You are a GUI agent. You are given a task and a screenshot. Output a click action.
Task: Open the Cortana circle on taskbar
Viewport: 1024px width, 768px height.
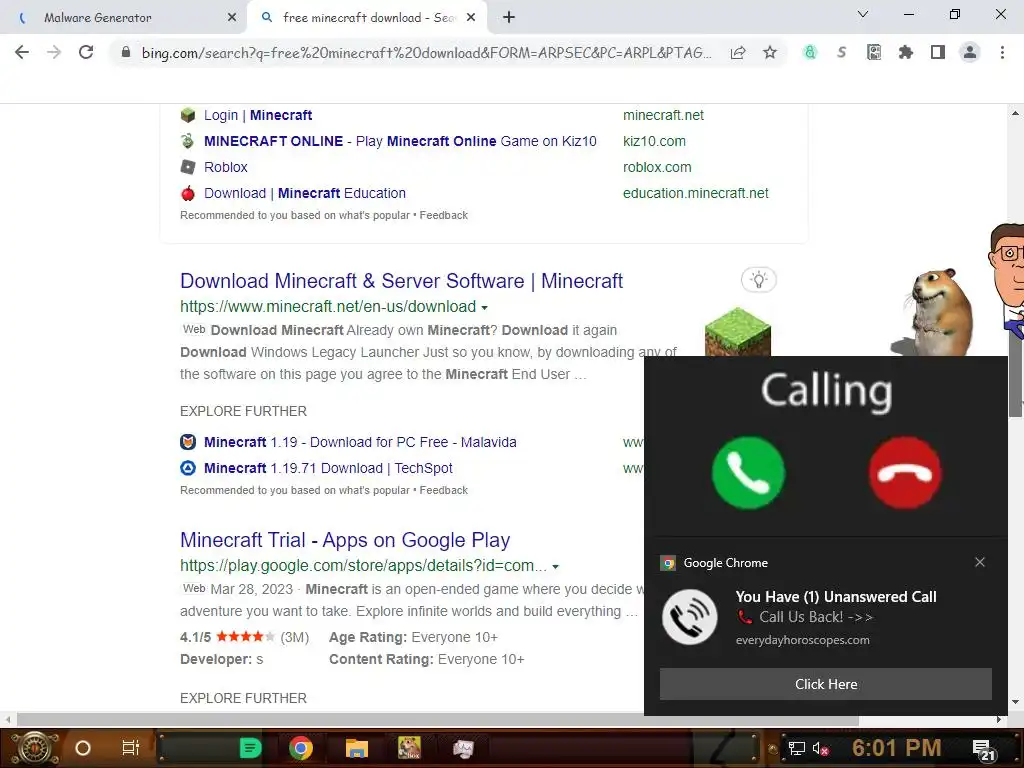pyautogui.click(x=83, y=748)
